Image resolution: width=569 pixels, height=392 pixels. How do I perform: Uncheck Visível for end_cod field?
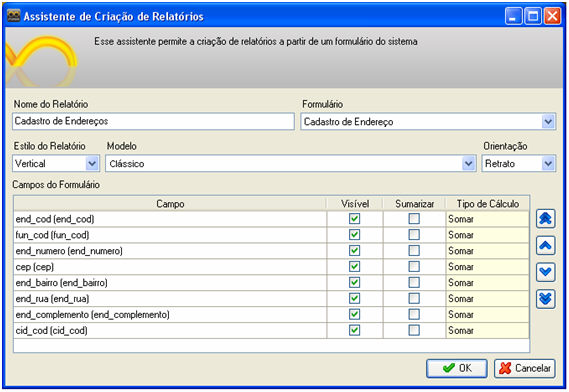point(355,219)
